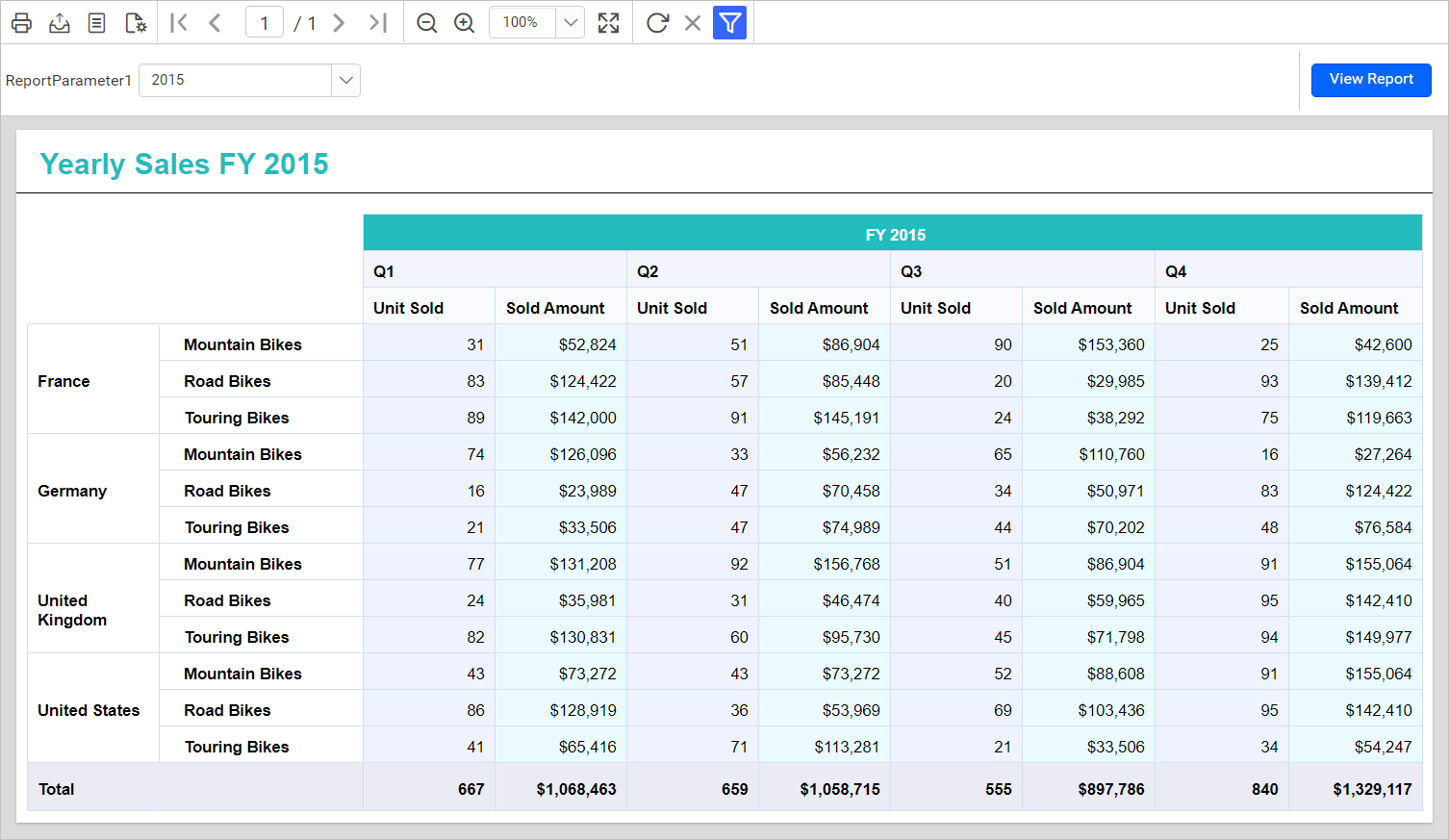Viewport: 1449px width, 840px height.
Task: Fit report to page icon
Action: pyautogui.click(x=609, y=23)
